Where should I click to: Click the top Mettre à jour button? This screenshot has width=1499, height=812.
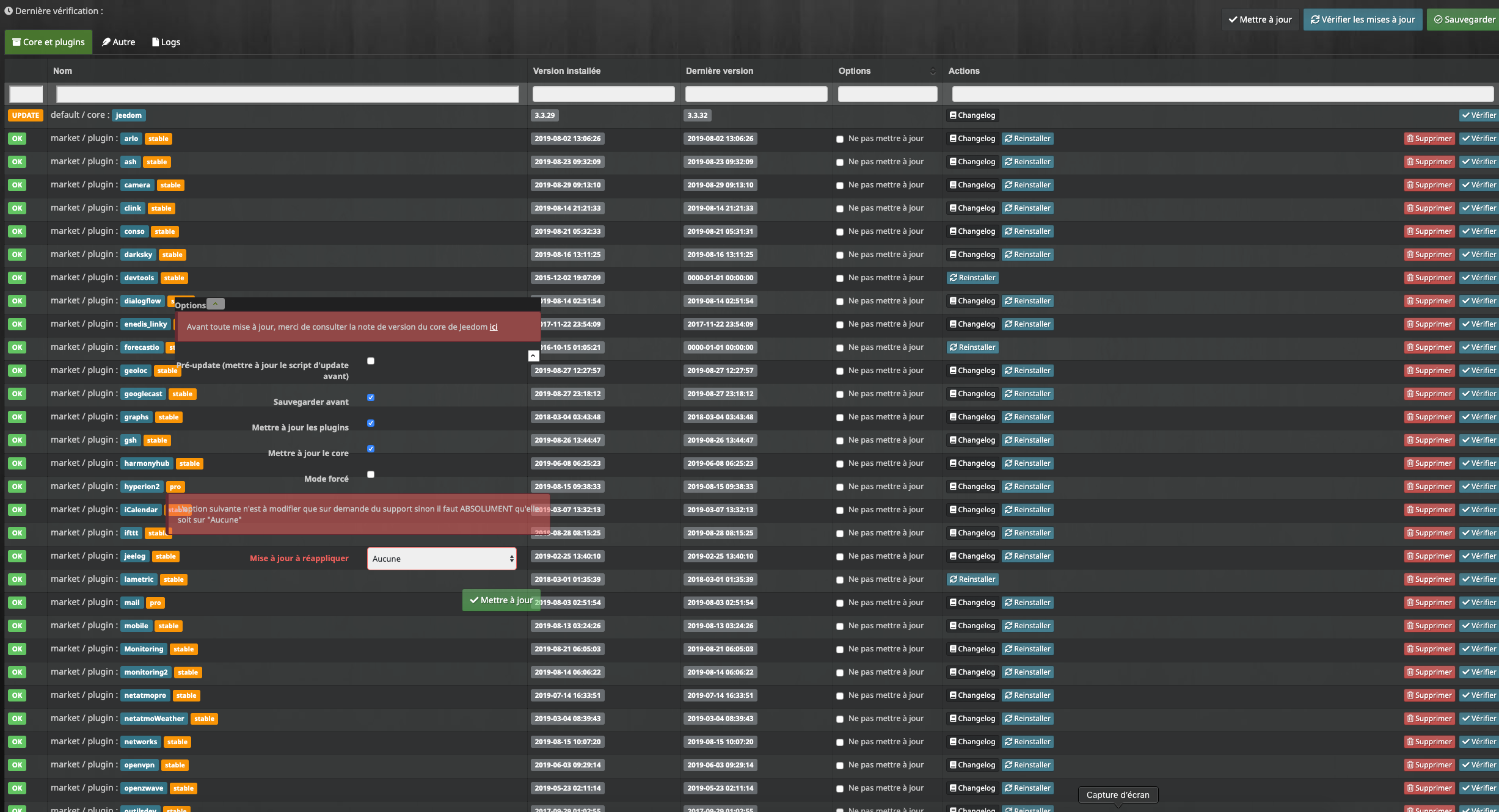tap(1260, 20)
